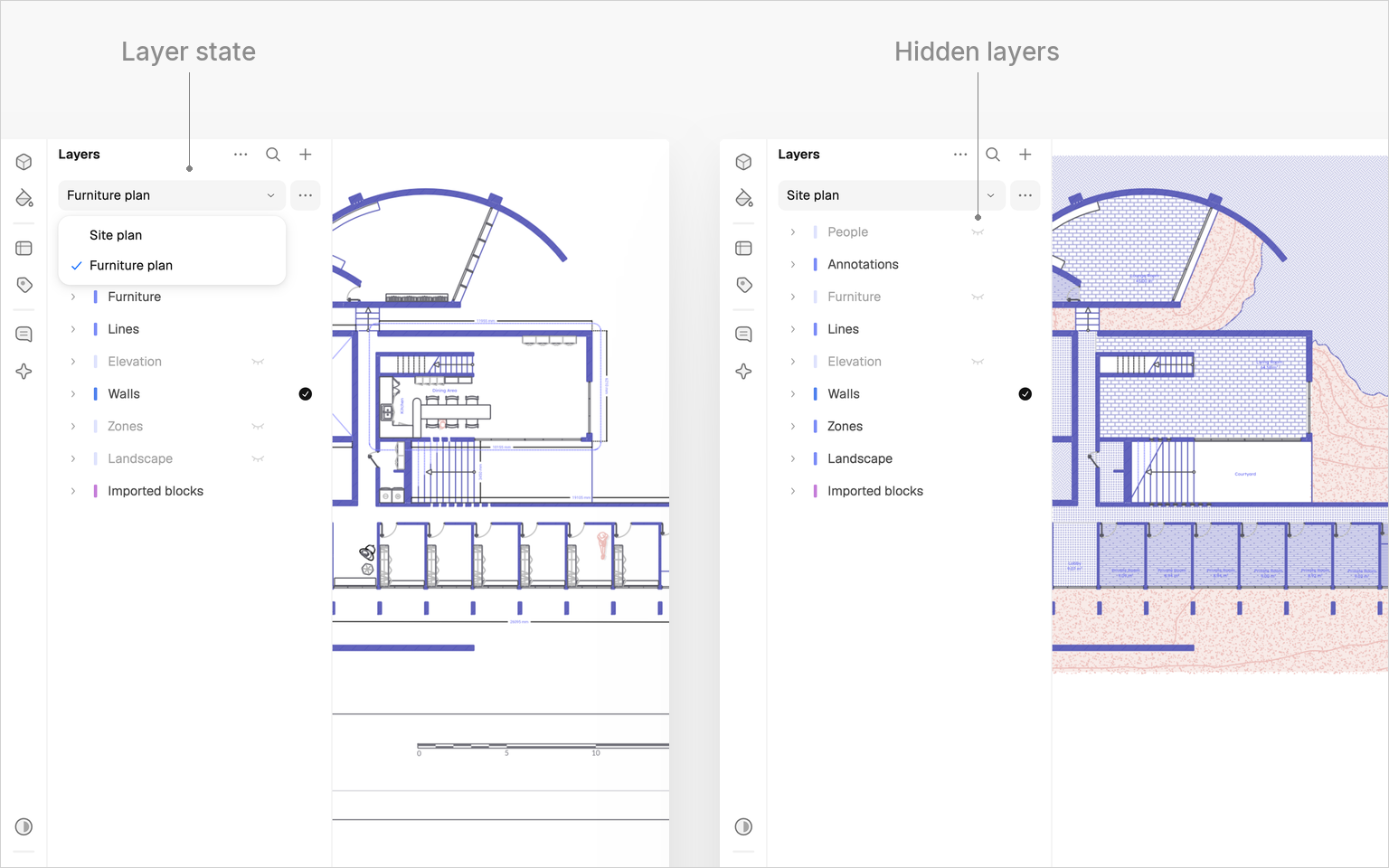Click the sparkle icon in left sidebar
Image resolution: width=1389 pixels, height=868 pixels.
pos(24,372)
